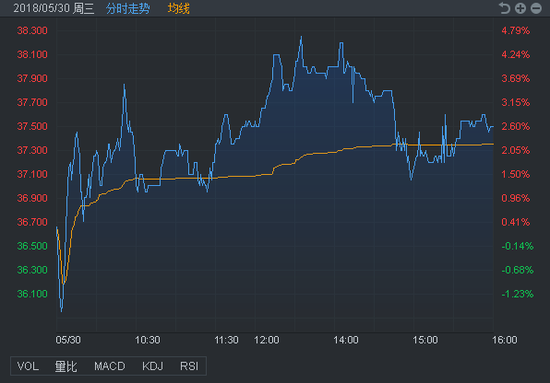Toggle the 分时走势 line legend
The width and height of the screenshot is (550, 383).
[128, 8]
